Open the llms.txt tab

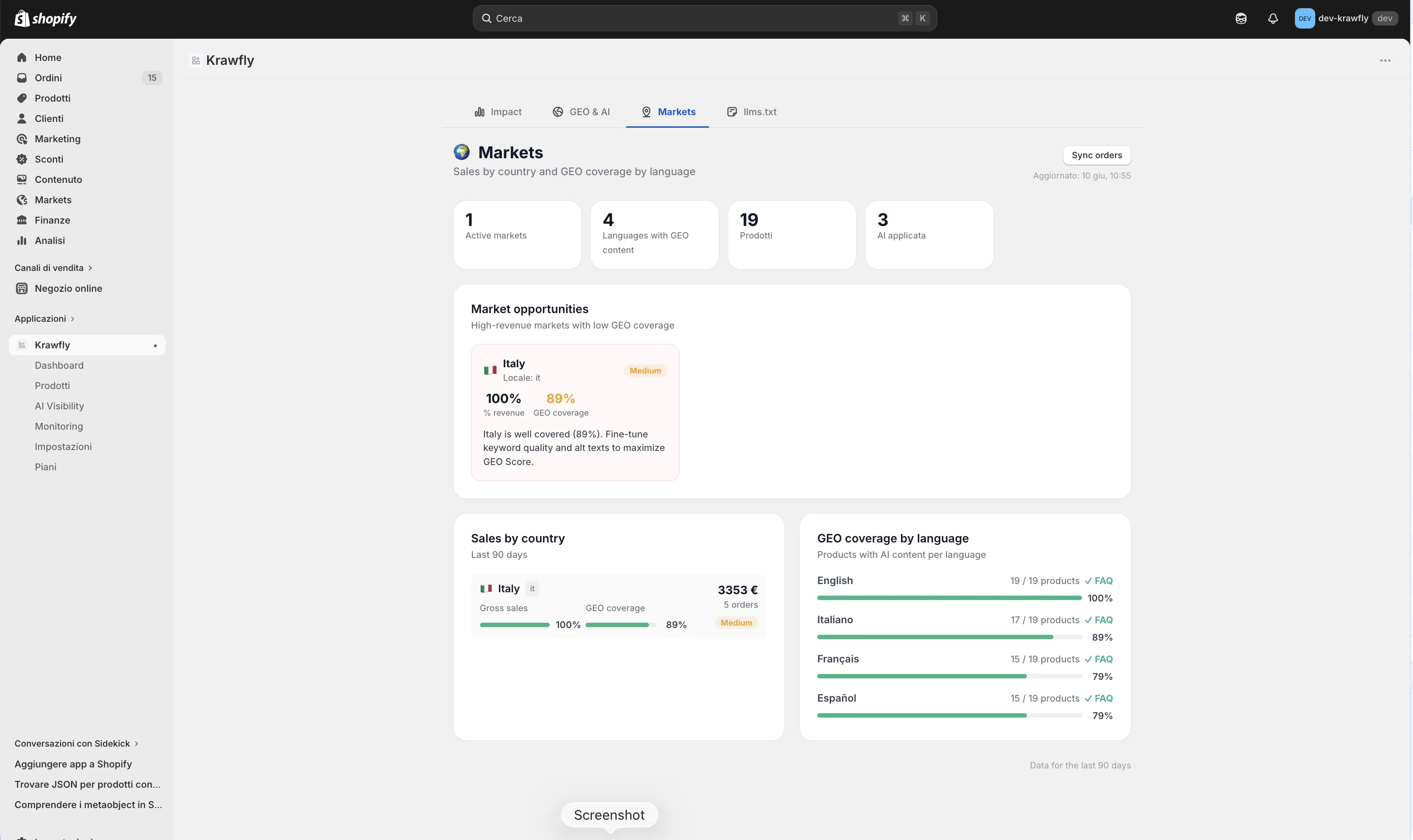[752, 111]
